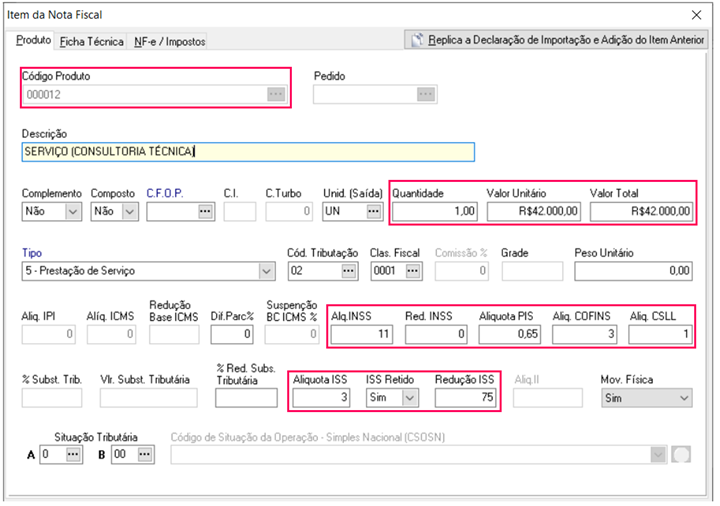The image size is (720, 506).
Task: Open the Mov. Física dropdown
Action: click(683, 398)
